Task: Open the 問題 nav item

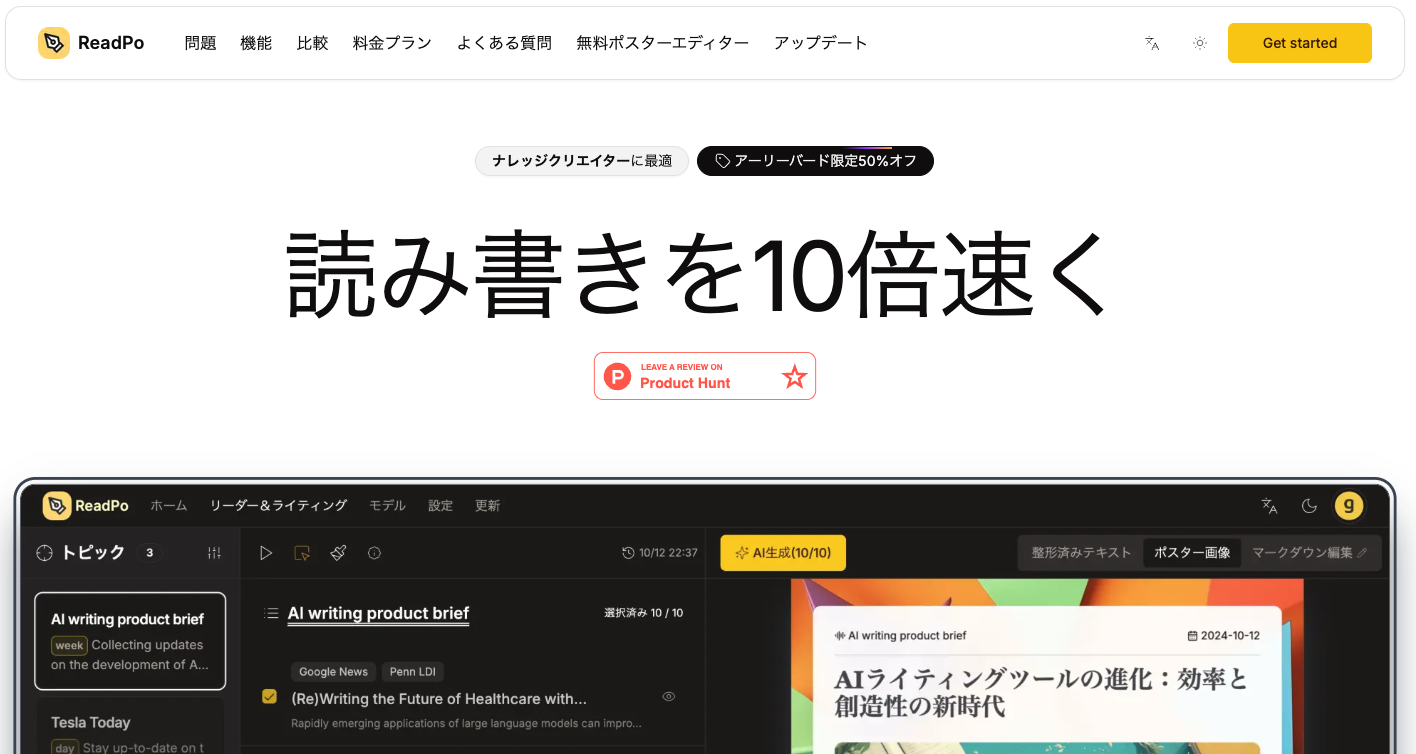Action: tap(200, 43)
